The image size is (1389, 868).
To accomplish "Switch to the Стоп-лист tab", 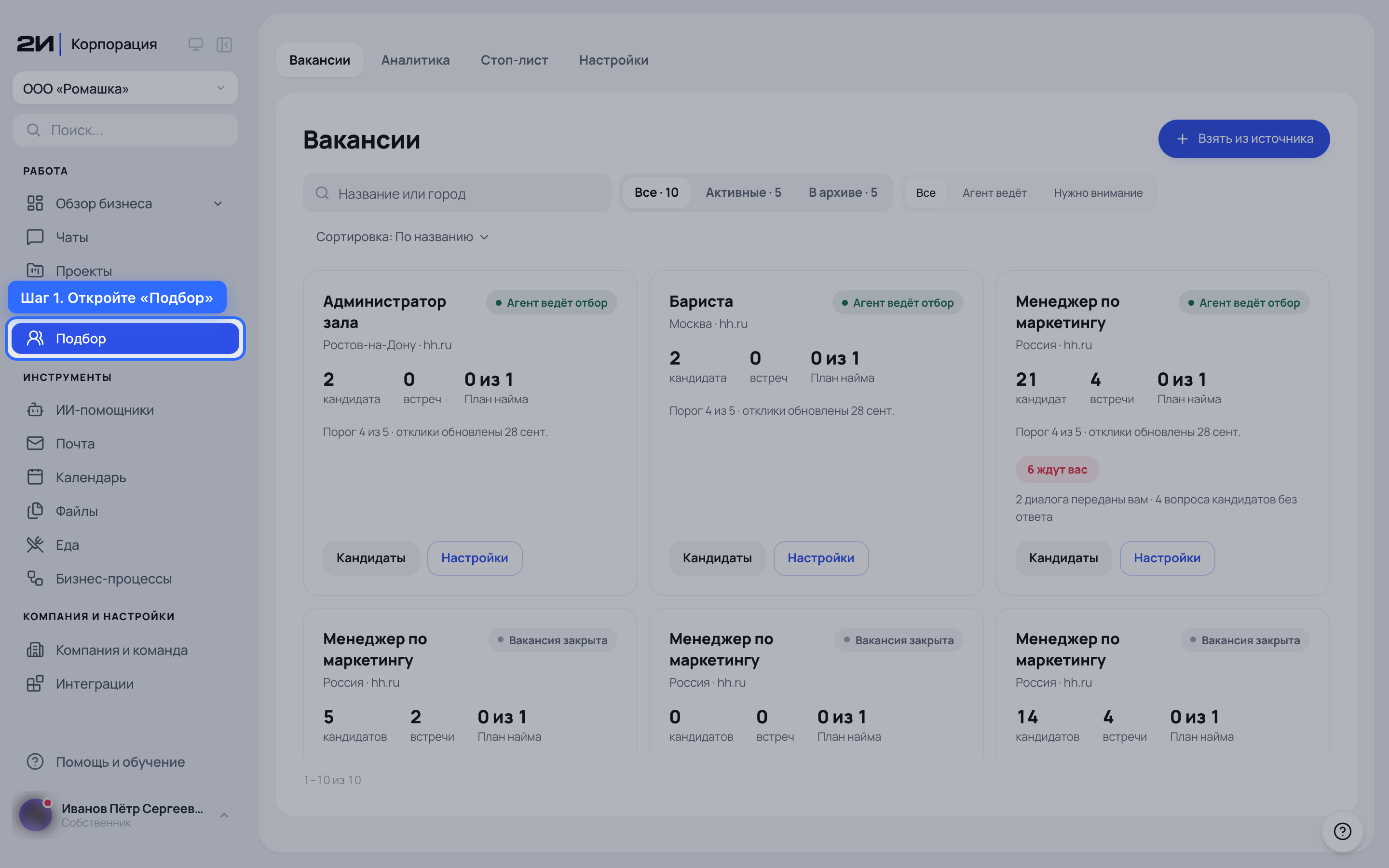I will coord(514,60).
